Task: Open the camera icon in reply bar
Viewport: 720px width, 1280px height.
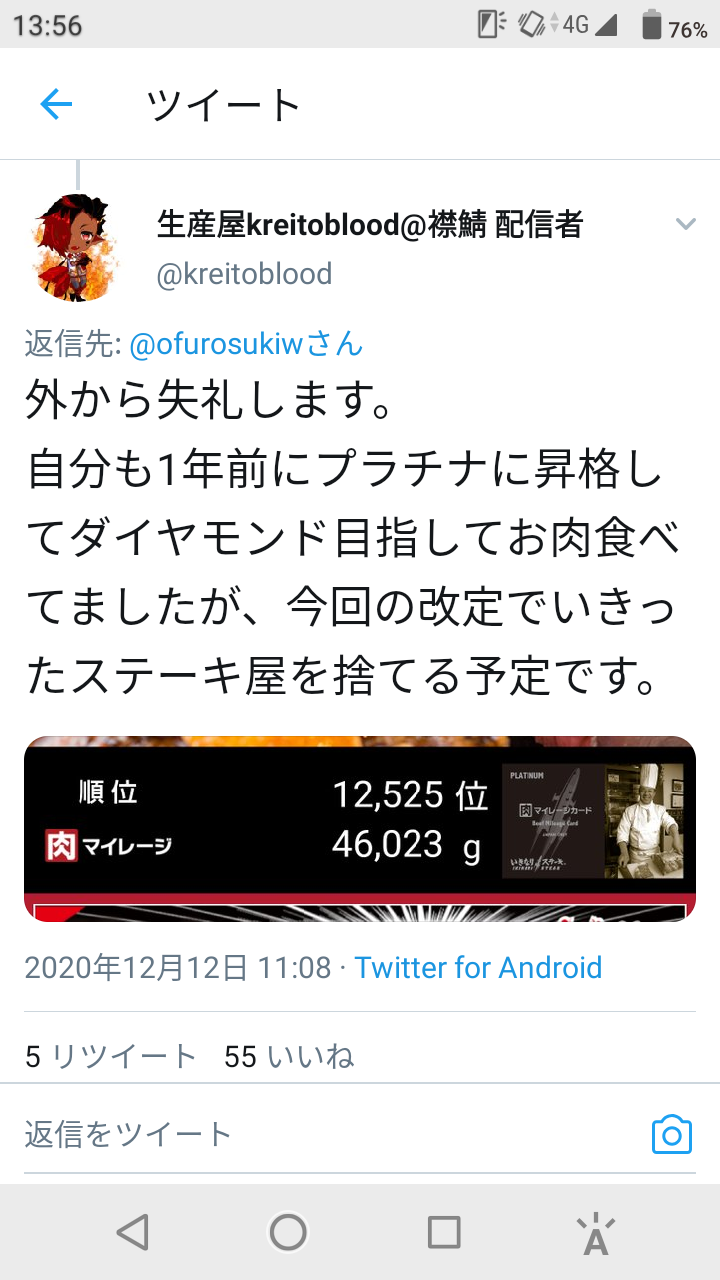Action: pyautogui.click(x=672, y=1134)
